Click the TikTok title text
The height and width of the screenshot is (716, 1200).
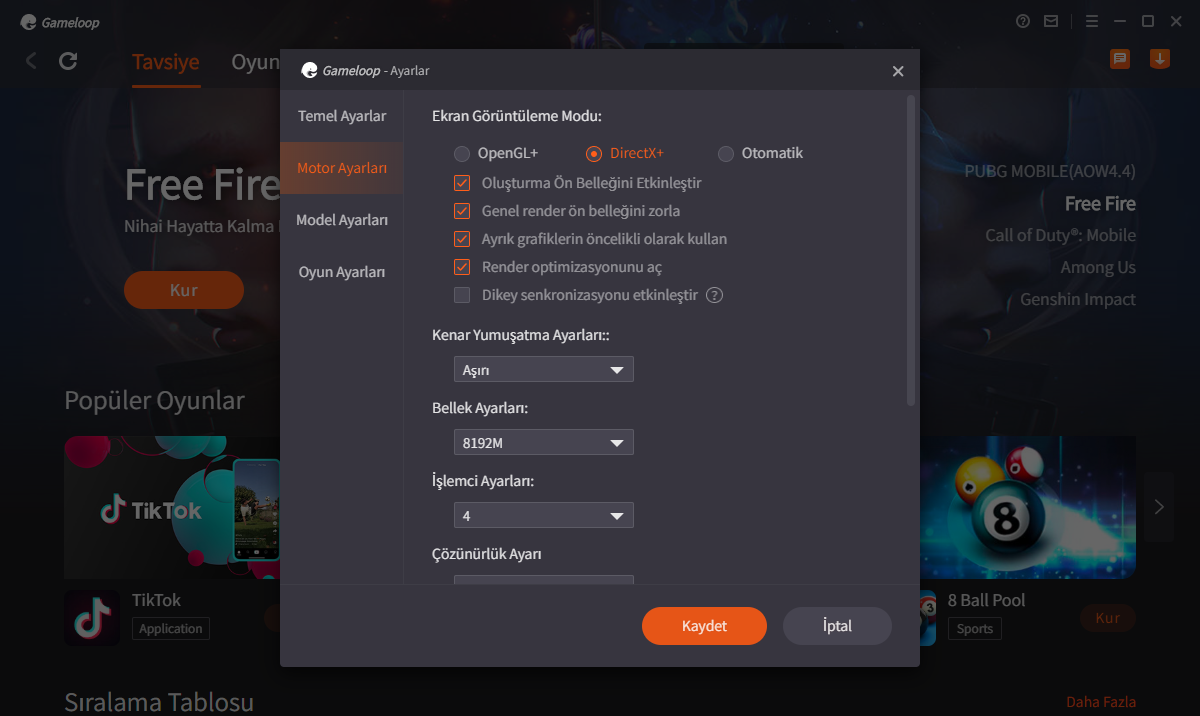pyautogui.click(x=157, y=600)
